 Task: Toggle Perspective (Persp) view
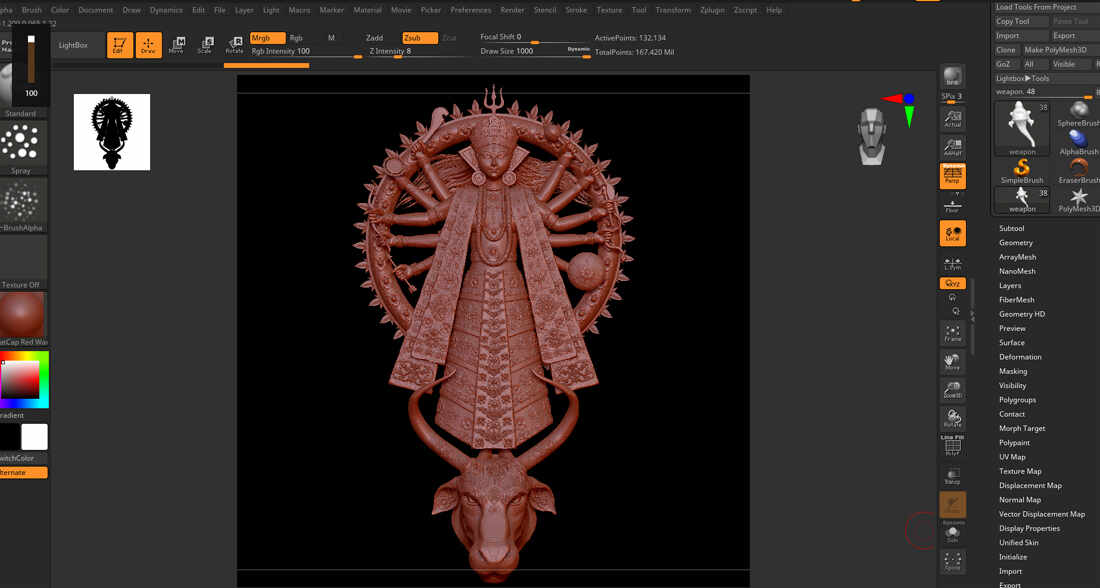tap(952, 175)
